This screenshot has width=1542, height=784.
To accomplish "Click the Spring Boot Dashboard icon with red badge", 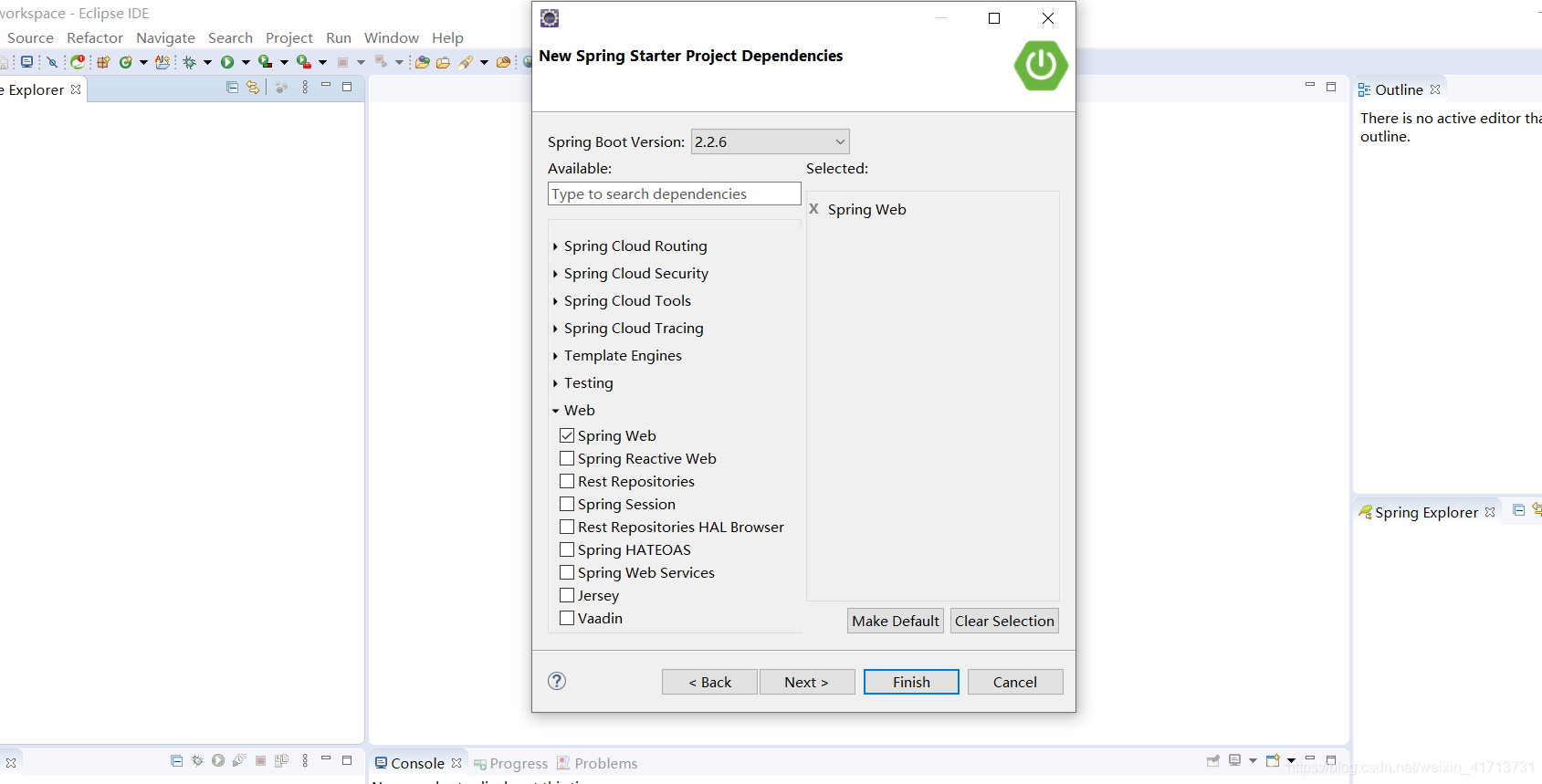I will coord(78,61).
